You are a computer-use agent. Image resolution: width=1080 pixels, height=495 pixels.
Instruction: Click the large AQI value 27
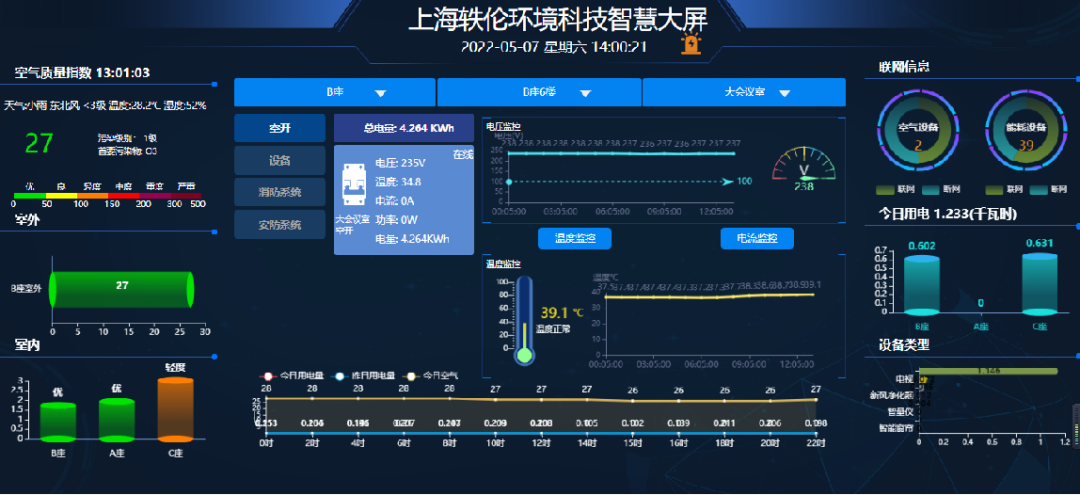pyautogui.click(x=39, y=143)
